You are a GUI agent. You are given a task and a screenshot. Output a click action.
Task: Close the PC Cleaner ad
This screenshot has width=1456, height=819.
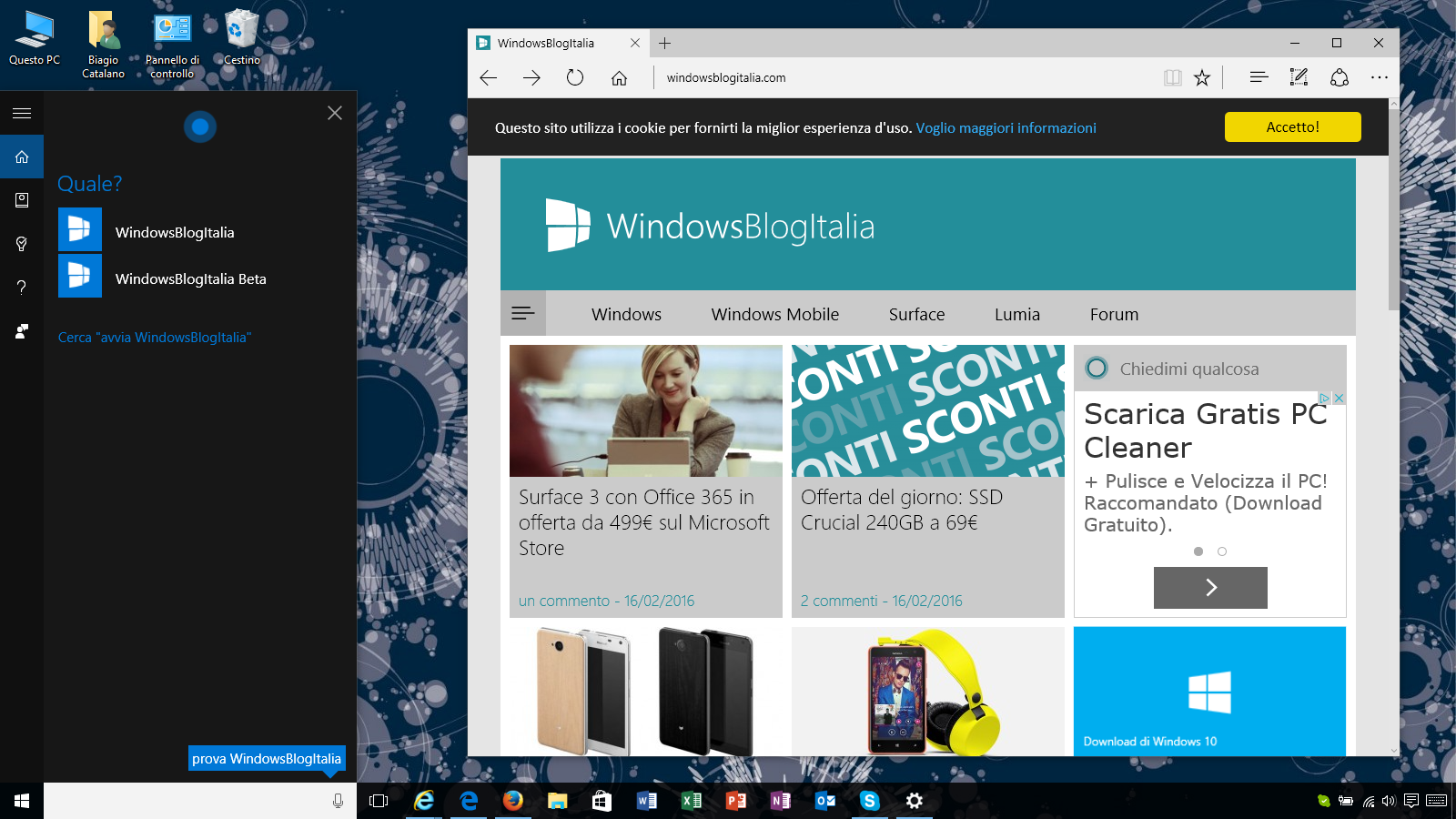[1339, 399]
